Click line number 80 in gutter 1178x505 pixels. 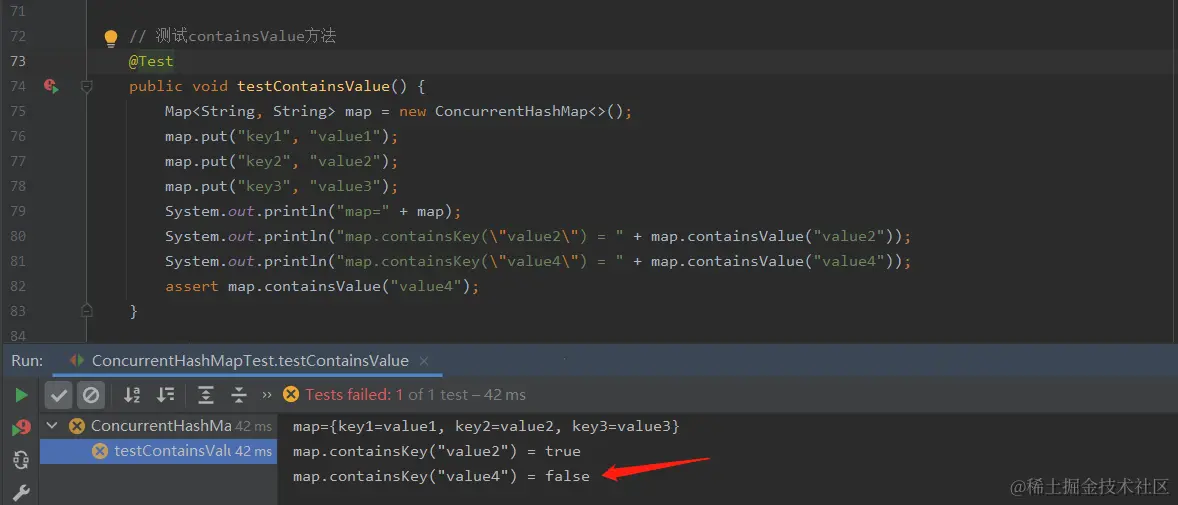tap(18, 236)
